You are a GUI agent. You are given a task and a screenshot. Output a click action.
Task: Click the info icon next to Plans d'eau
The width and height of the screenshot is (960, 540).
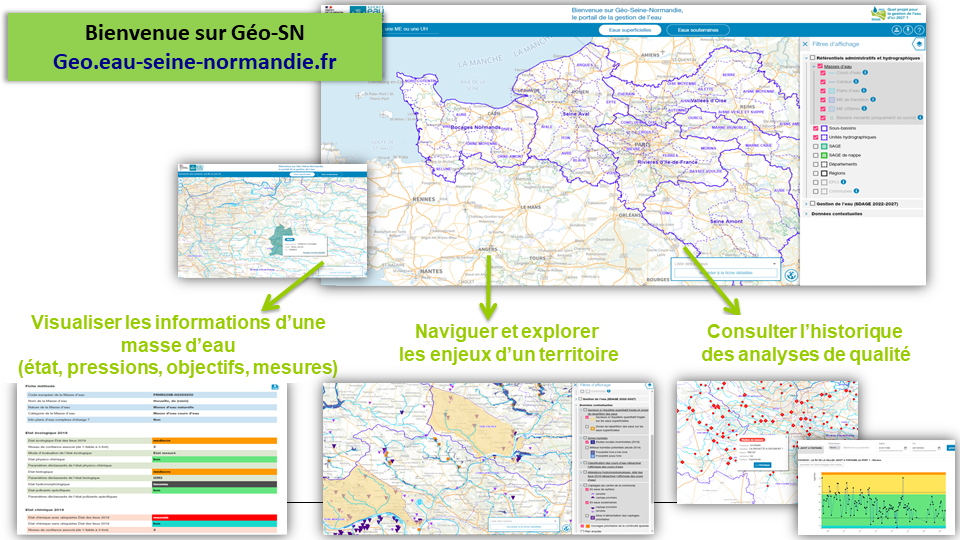pos(864,90)
